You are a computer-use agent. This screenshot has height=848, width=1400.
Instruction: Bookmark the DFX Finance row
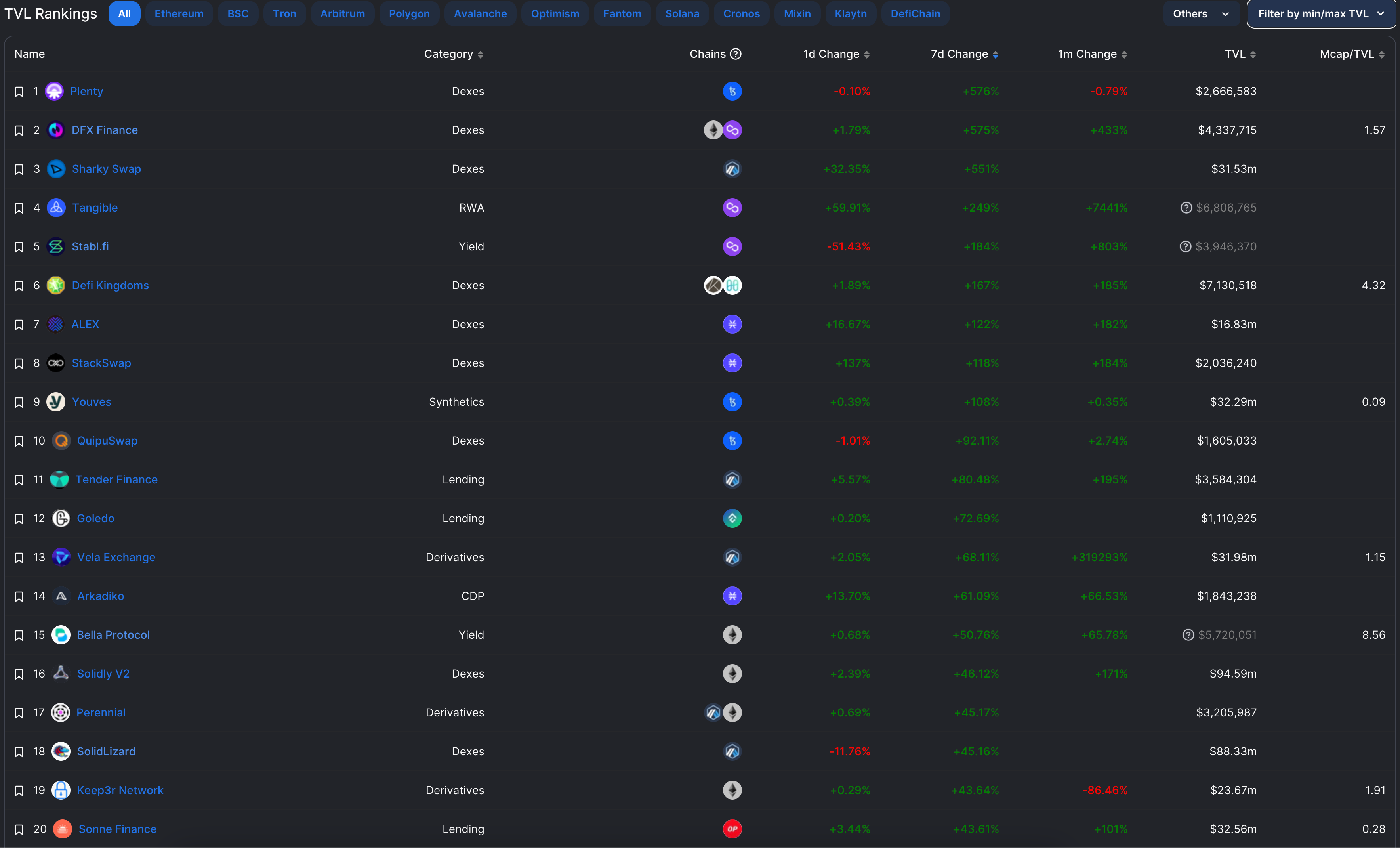click(x=19, y=131)
